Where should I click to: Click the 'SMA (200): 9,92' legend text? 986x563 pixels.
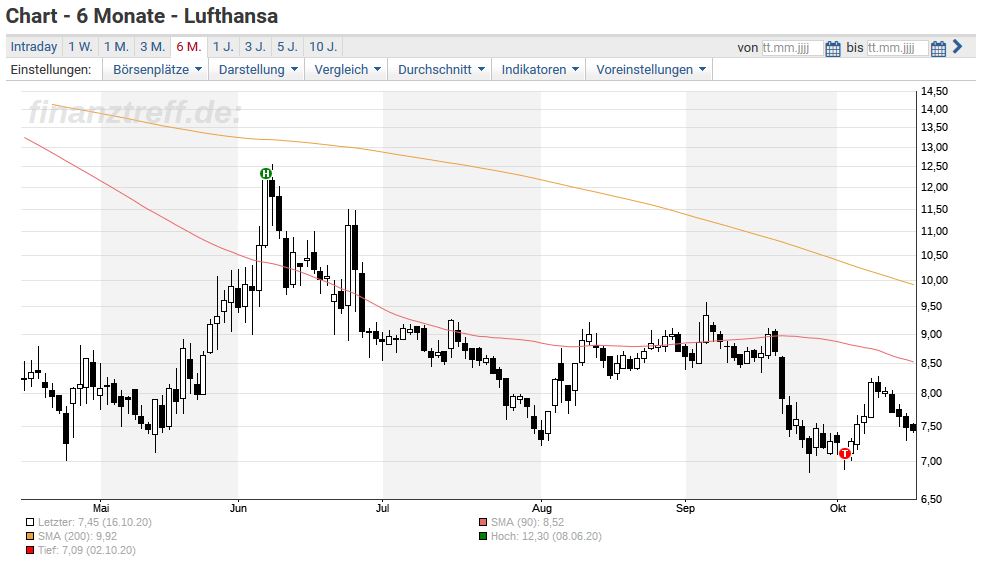pos(77,537)
